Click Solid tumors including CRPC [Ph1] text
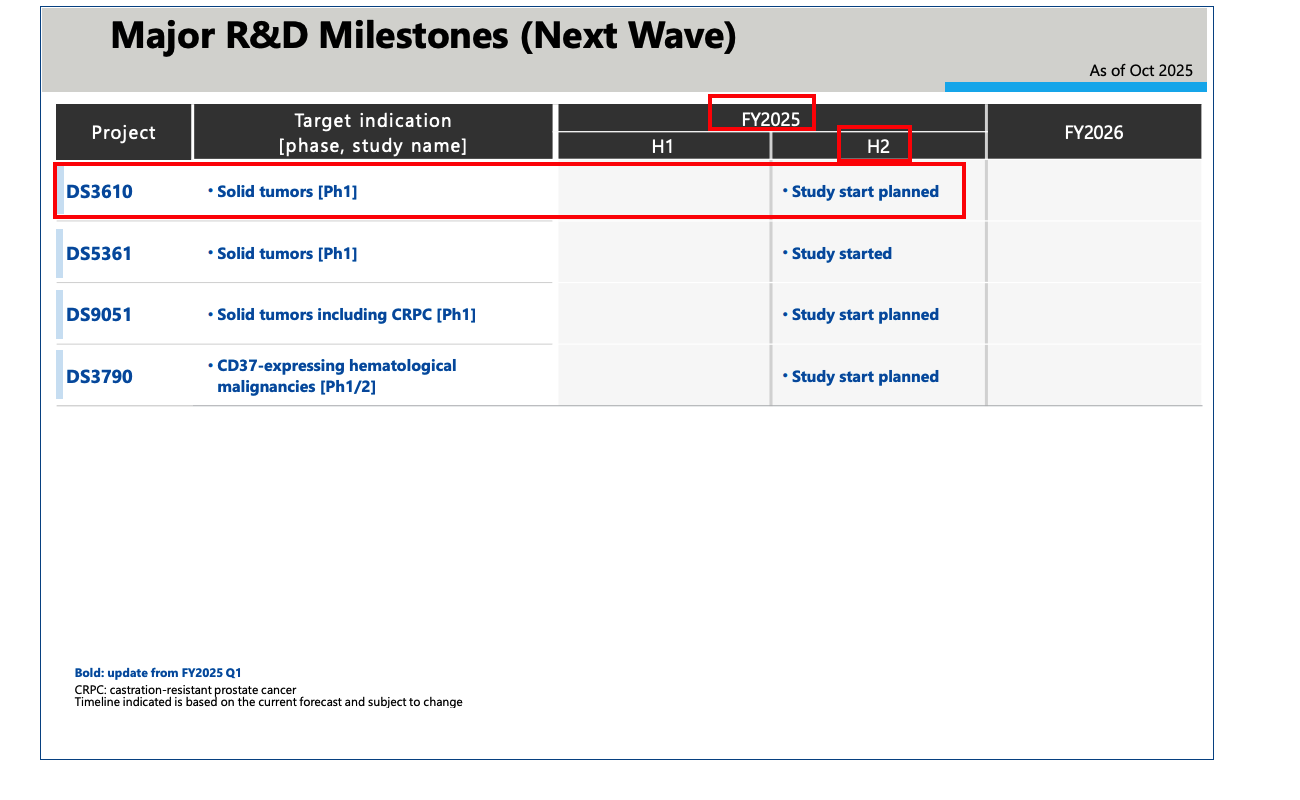This screenshot has width=1300, height=800. click(346, 314)
